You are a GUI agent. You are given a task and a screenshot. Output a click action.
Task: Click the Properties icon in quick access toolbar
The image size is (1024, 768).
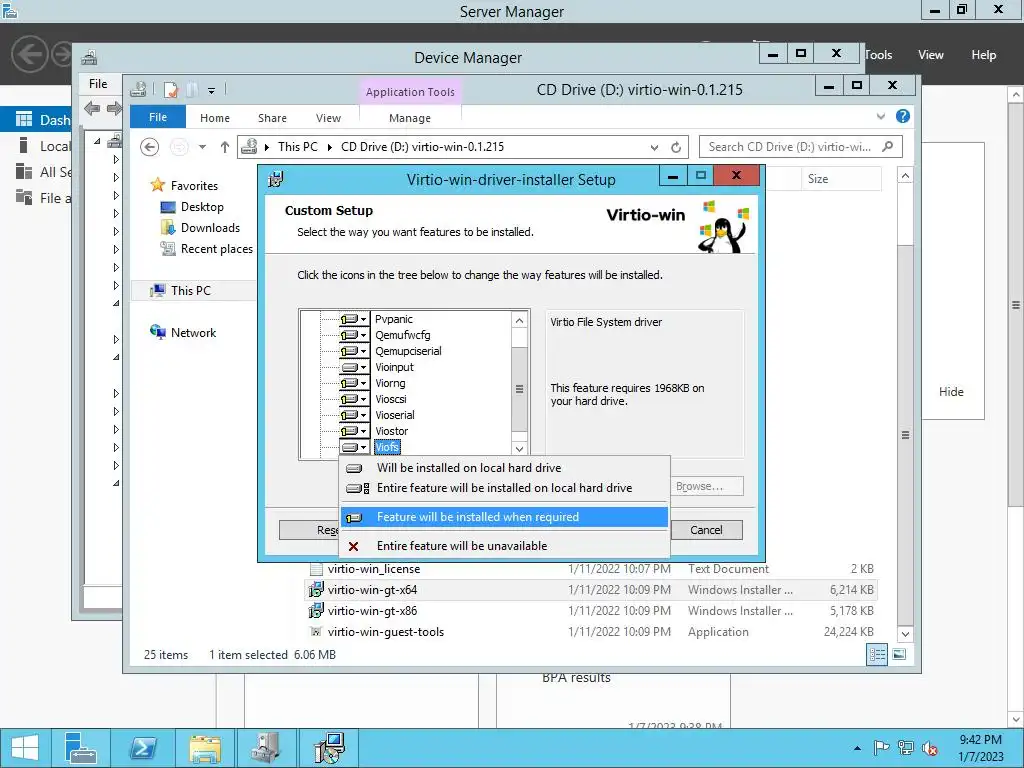point(171,89)
